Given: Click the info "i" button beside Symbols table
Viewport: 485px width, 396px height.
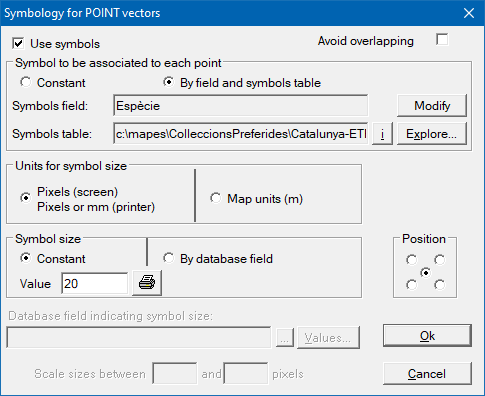Looking at the screenshot, I should [382, 134].
